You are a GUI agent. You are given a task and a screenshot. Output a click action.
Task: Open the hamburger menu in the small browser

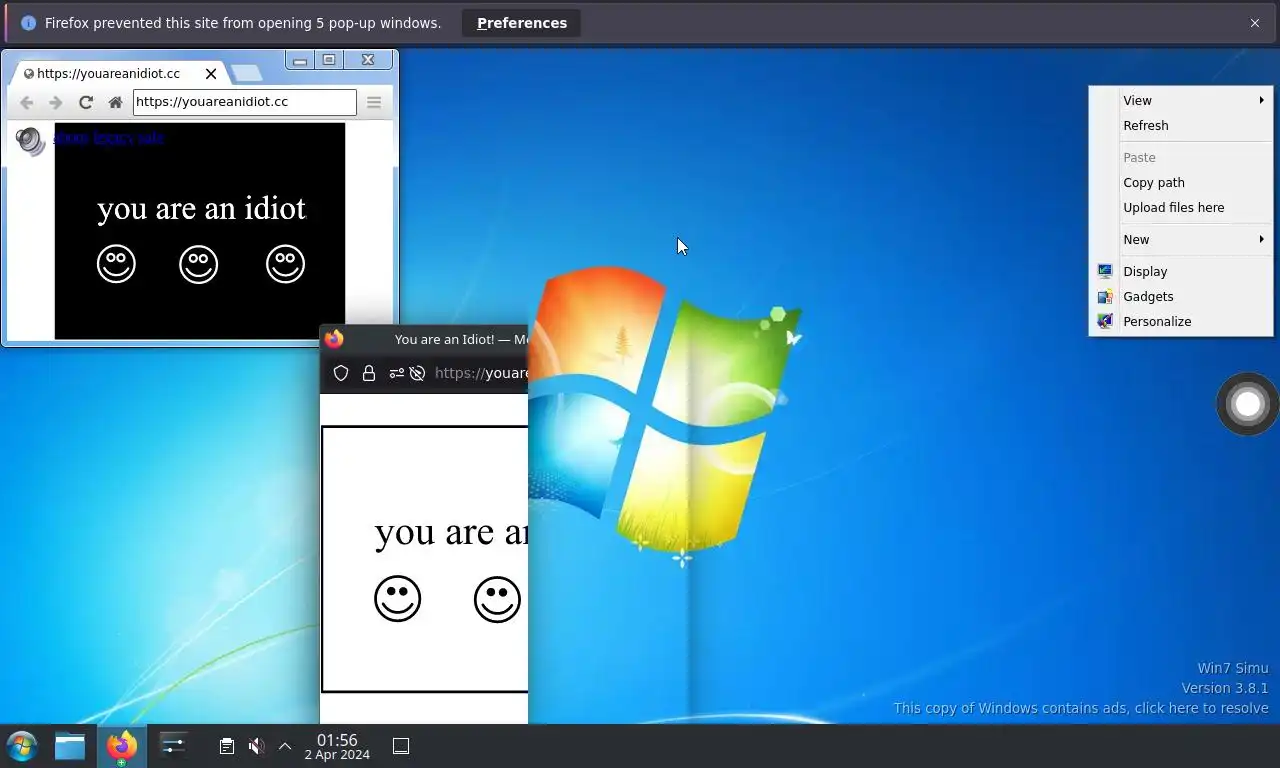(374, 102)
